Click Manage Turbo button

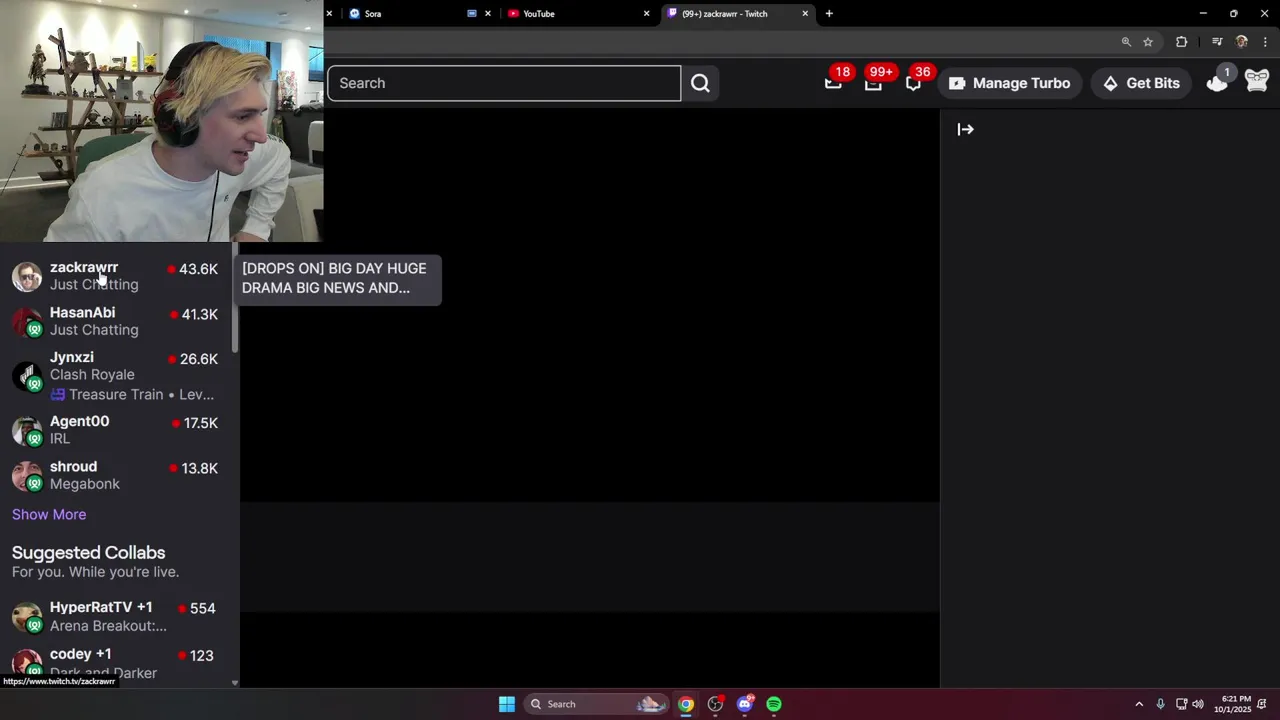click(1010, 83)
